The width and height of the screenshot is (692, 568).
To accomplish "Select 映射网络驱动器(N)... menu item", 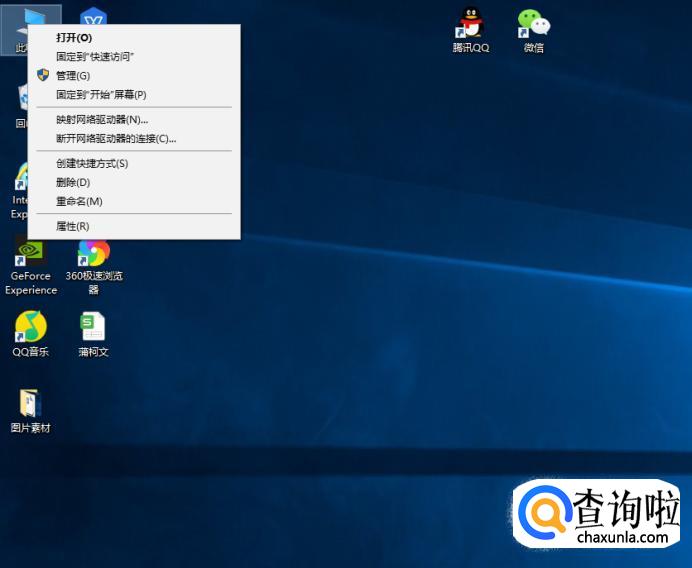I will 102,120.
